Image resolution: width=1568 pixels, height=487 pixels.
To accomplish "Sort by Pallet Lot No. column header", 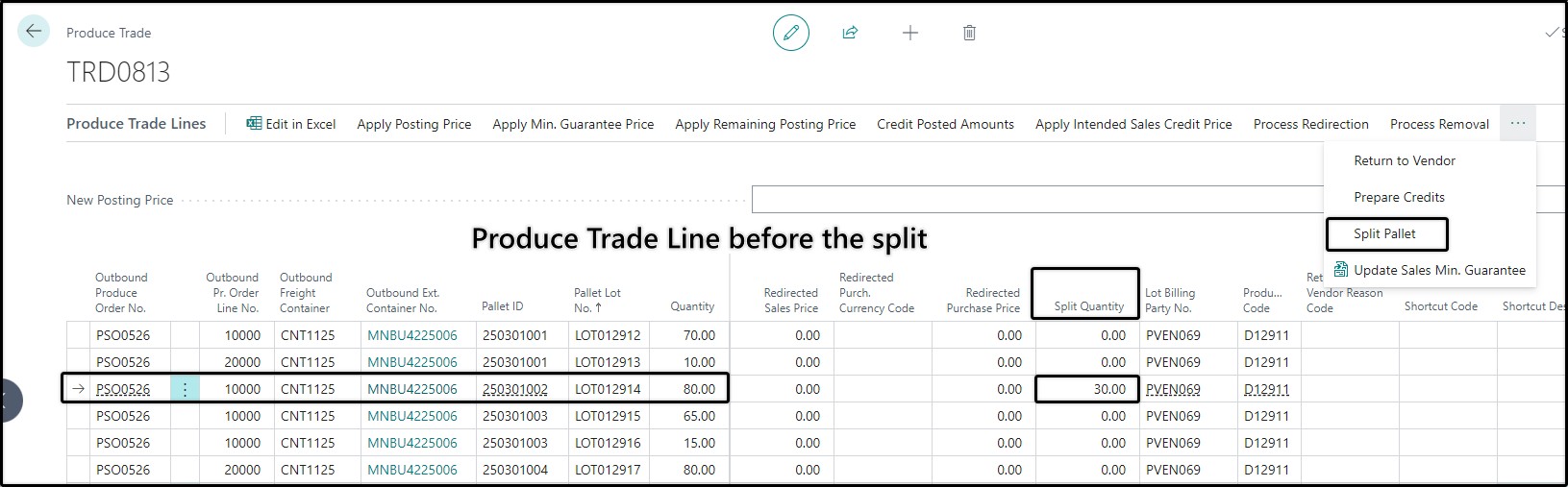I will coord(597,300).
